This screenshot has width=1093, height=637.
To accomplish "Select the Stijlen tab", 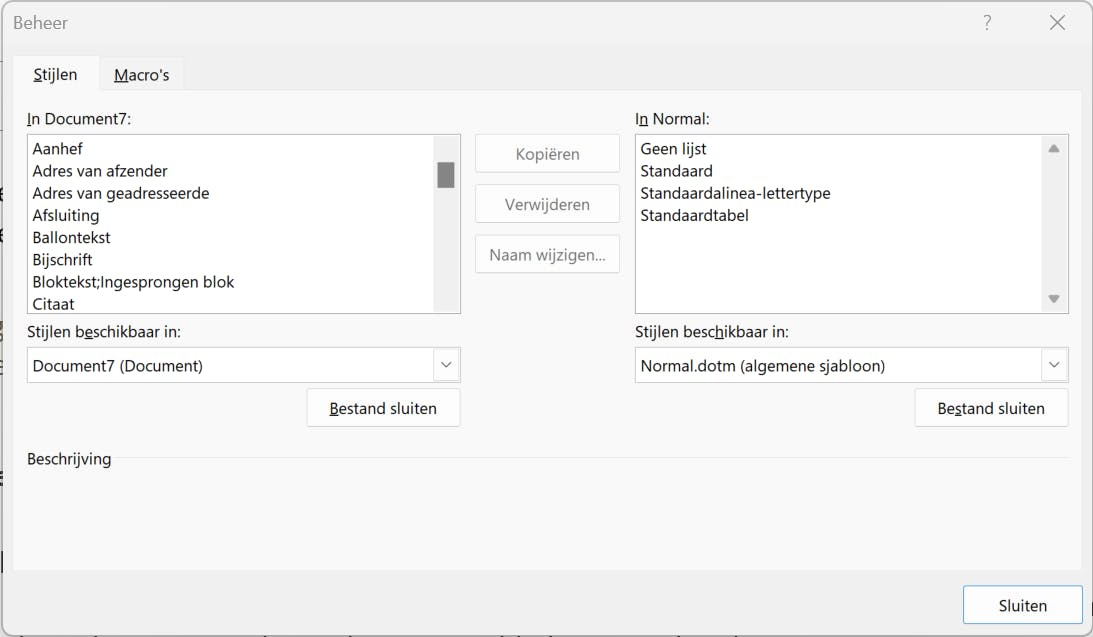I will pyautogui.click(x=55, y=75).
